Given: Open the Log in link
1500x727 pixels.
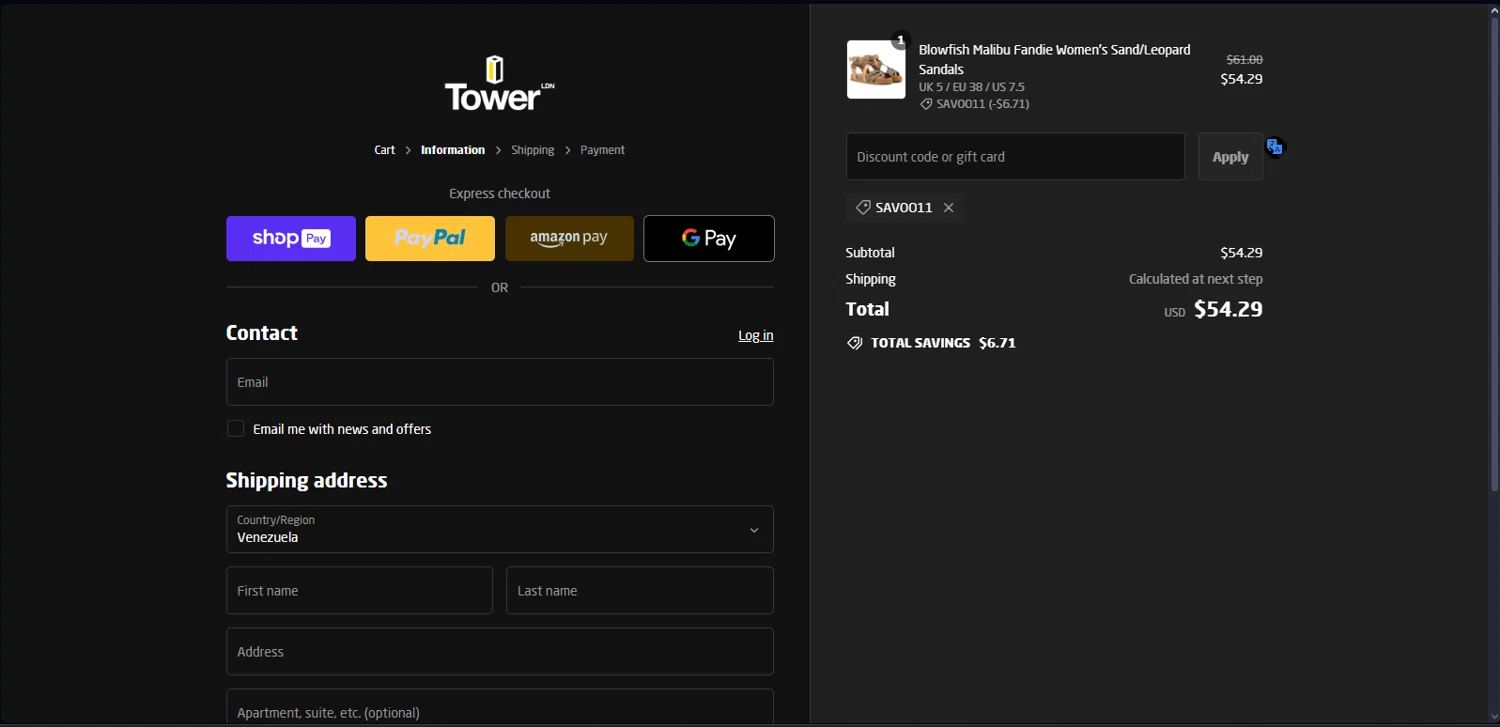Looking at the screenshot, I should [755, 335].
